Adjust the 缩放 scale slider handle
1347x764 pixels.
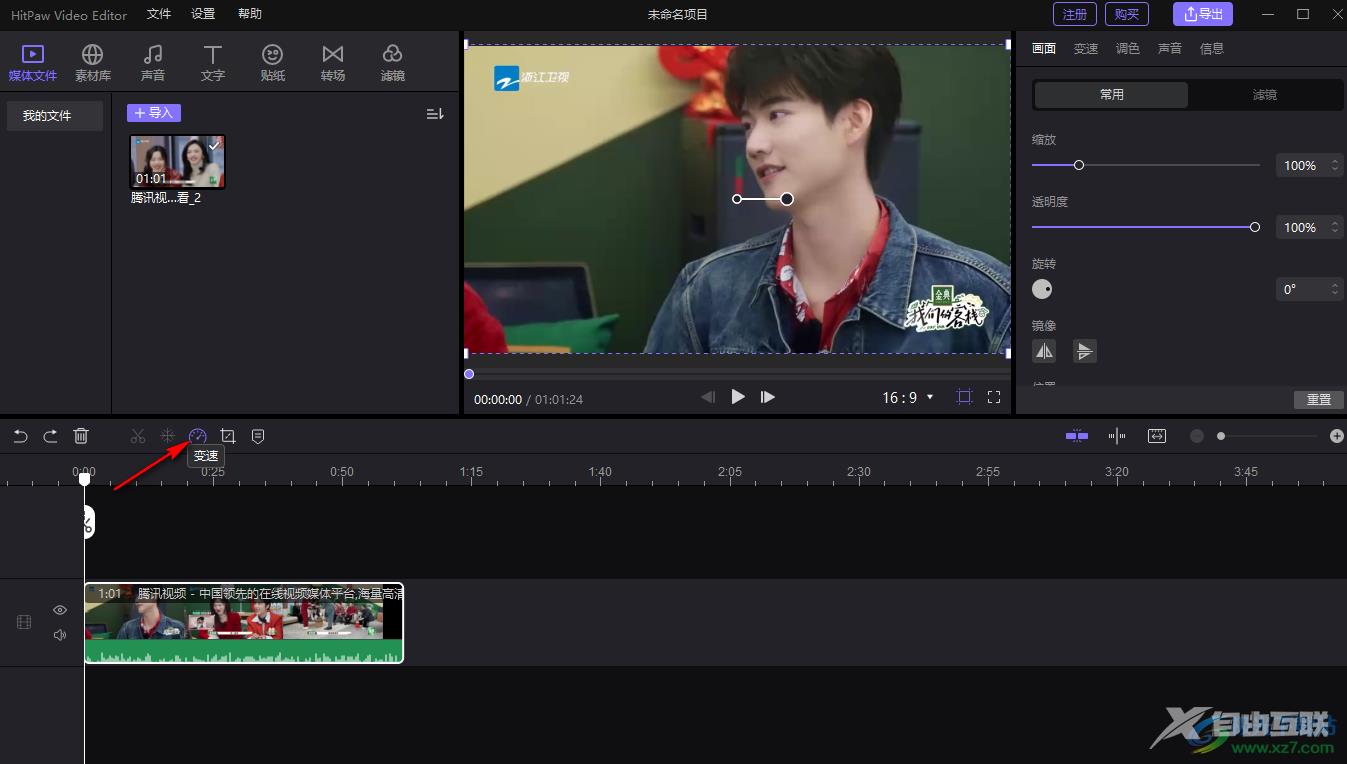point(1079,165)
